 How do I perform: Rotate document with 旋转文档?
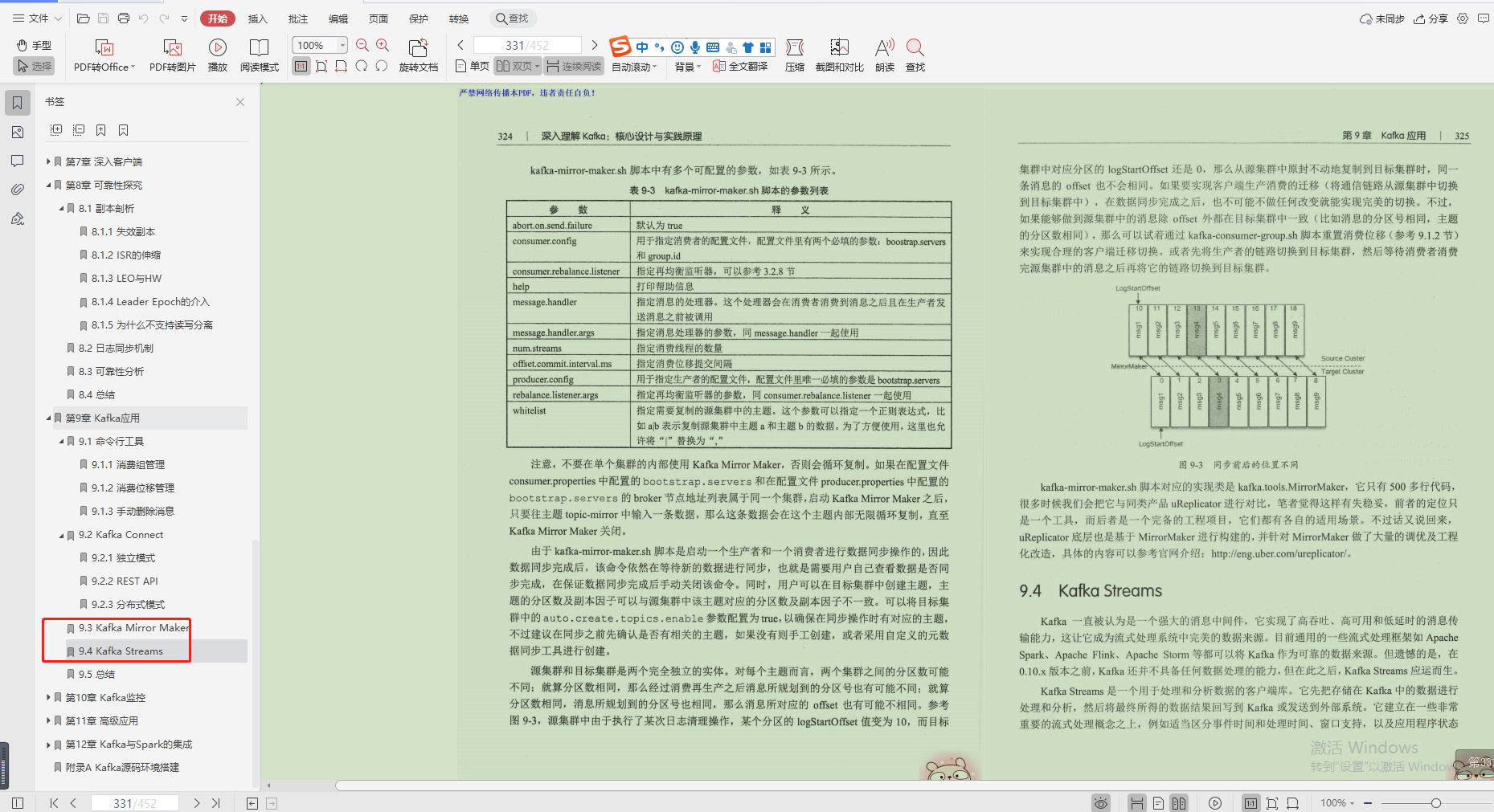[418, 55]
